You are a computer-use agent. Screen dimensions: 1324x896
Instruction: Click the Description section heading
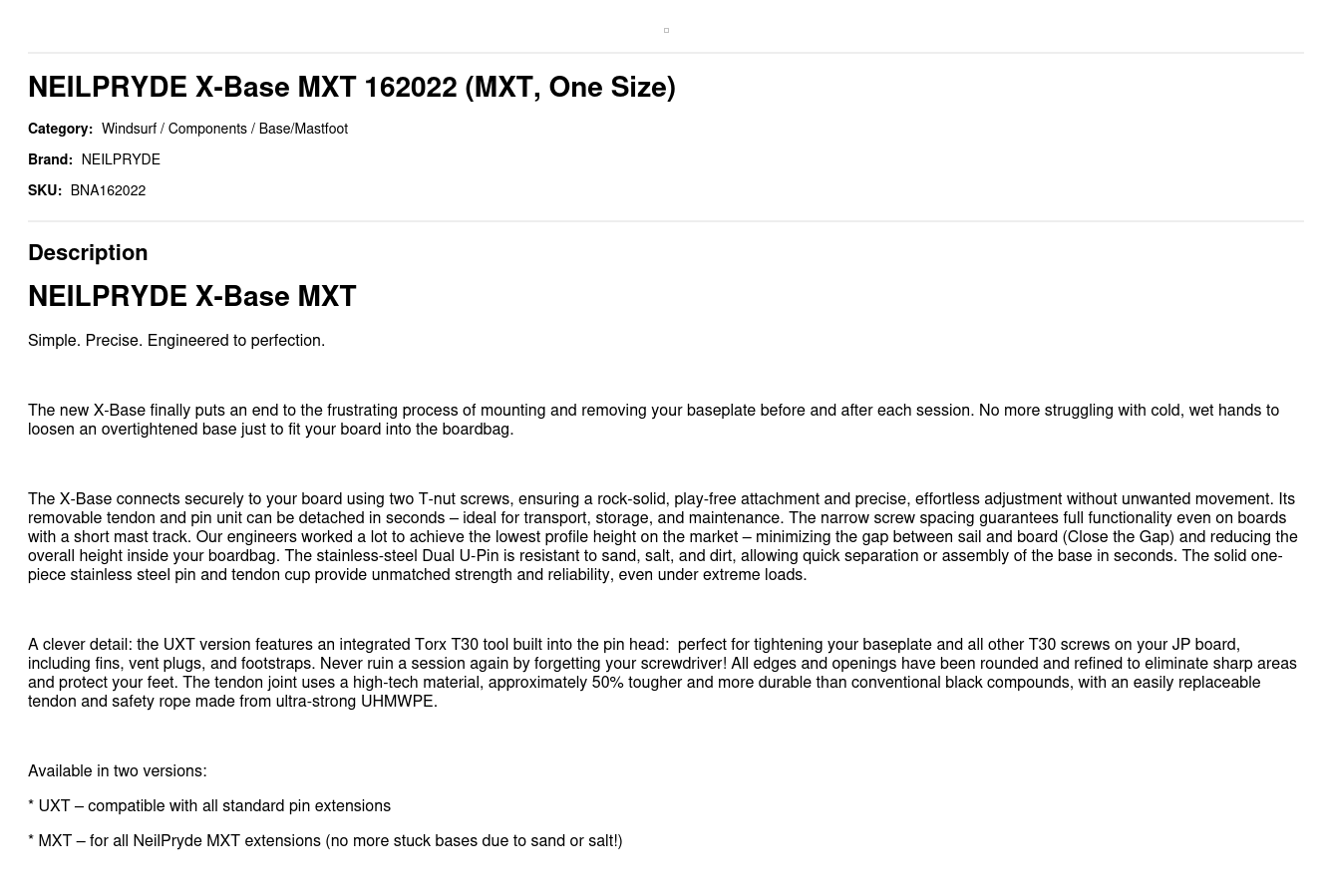(88, 253)
